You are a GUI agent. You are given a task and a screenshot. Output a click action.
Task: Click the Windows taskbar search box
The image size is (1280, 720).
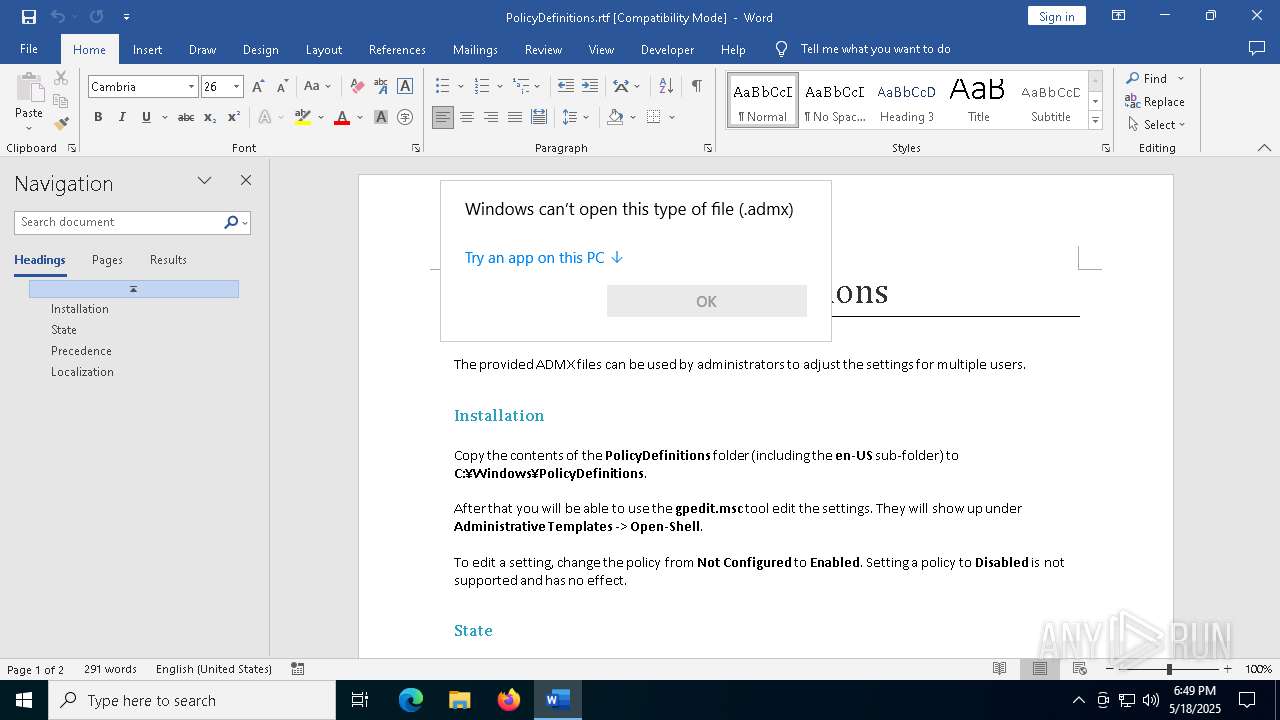tap(192, 700)
